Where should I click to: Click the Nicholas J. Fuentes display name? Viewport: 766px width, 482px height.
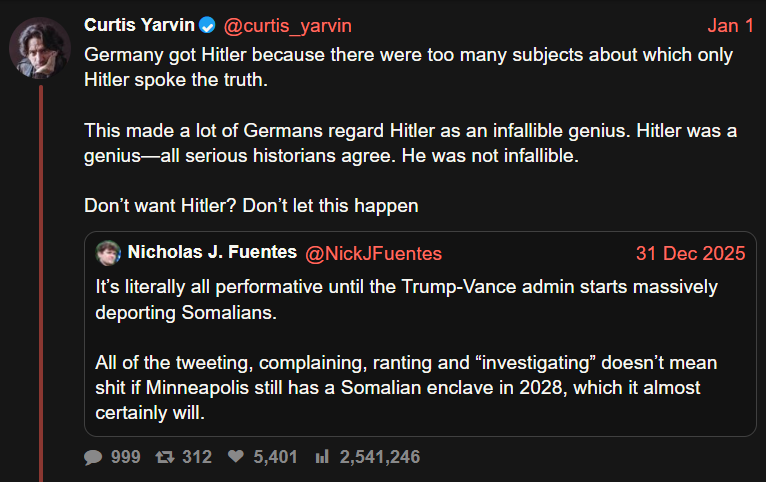tap(212, 253)
